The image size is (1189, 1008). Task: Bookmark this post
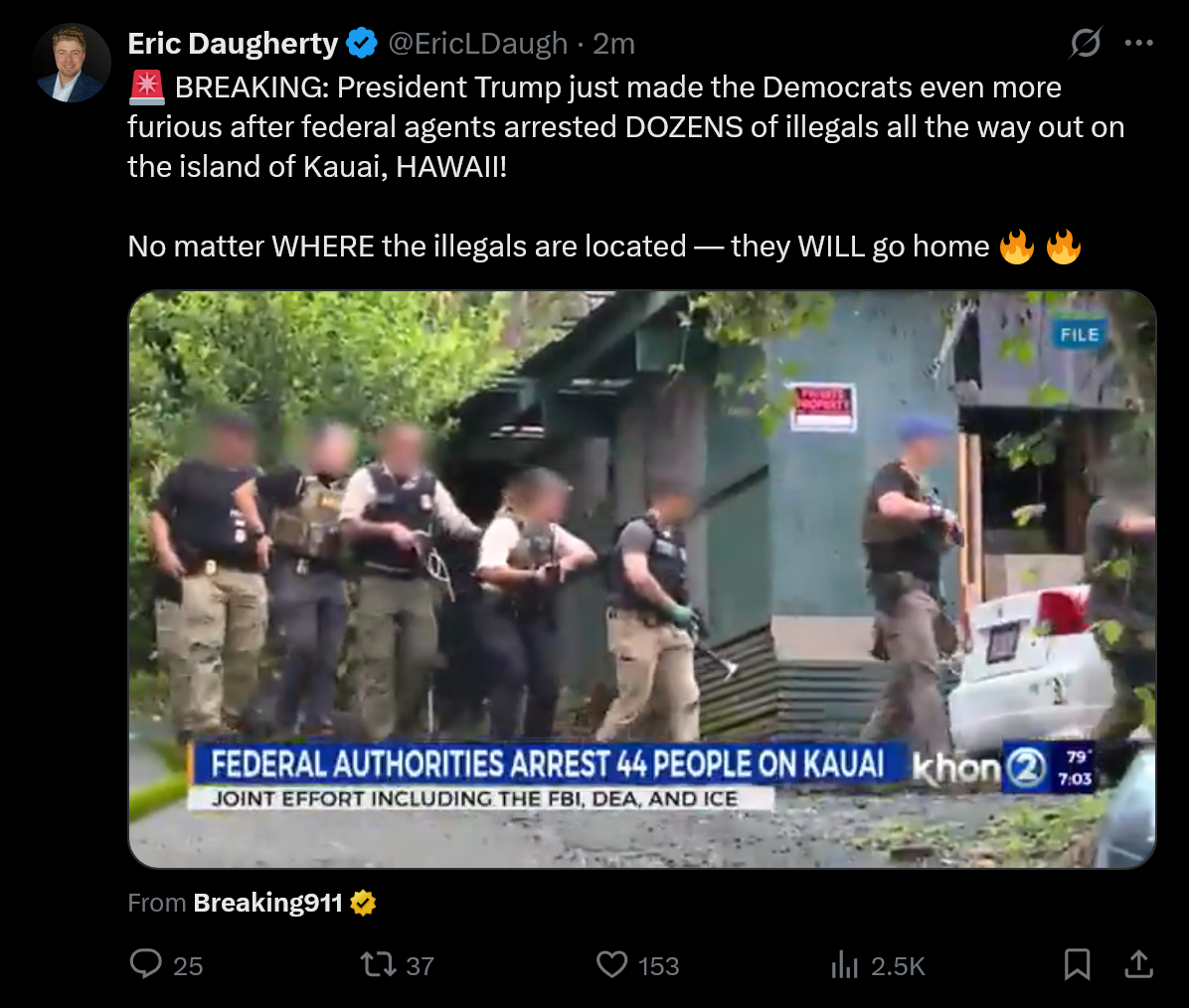[x=1077, y=965]
